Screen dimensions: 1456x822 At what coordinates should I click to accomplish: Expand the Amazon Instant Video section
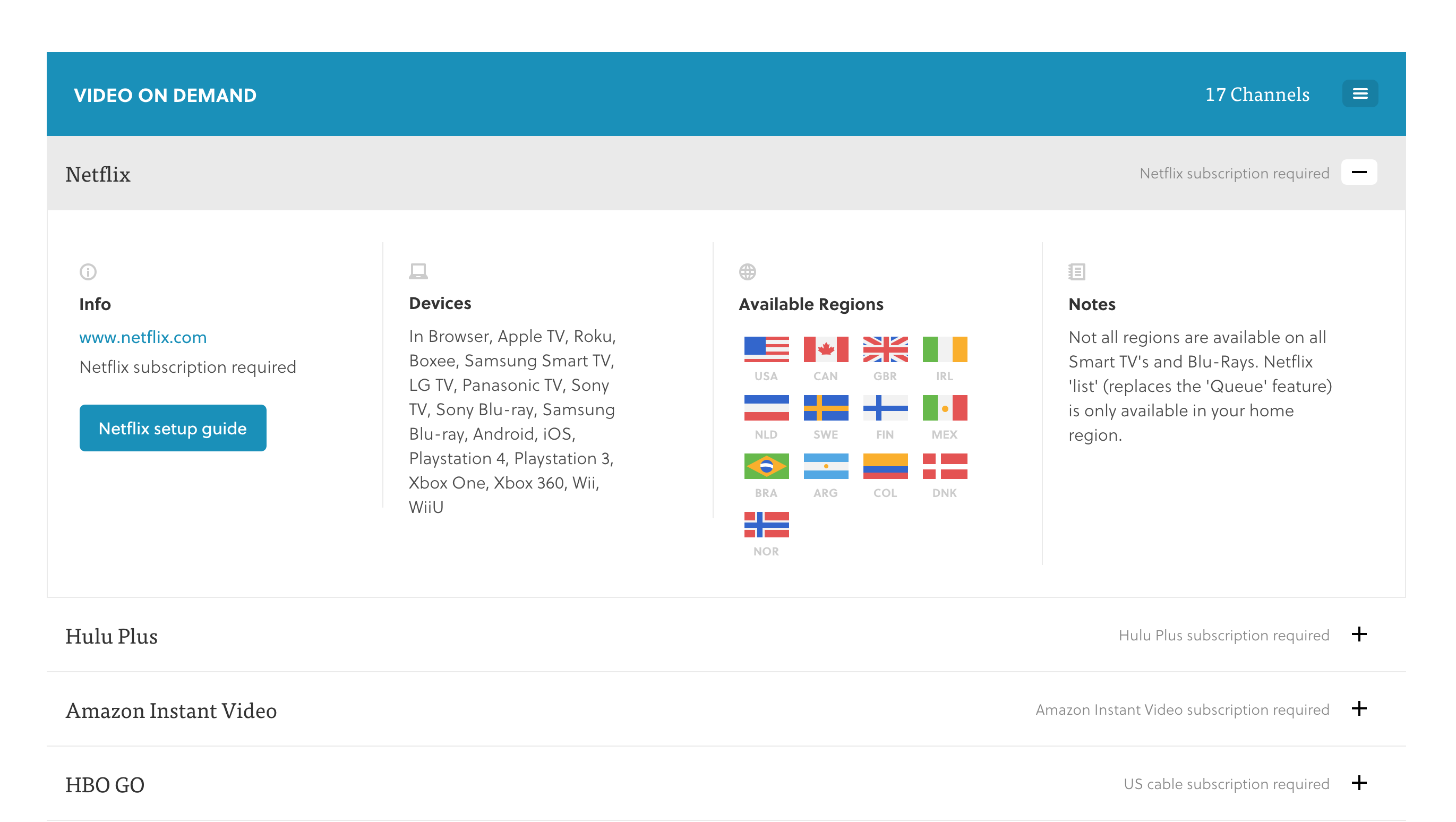(1359, 709)
